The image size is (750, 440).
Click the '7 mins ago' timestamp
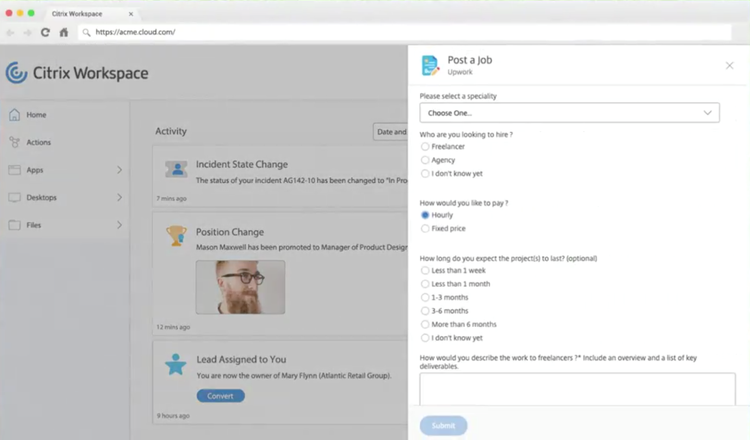tap(171, 198)
